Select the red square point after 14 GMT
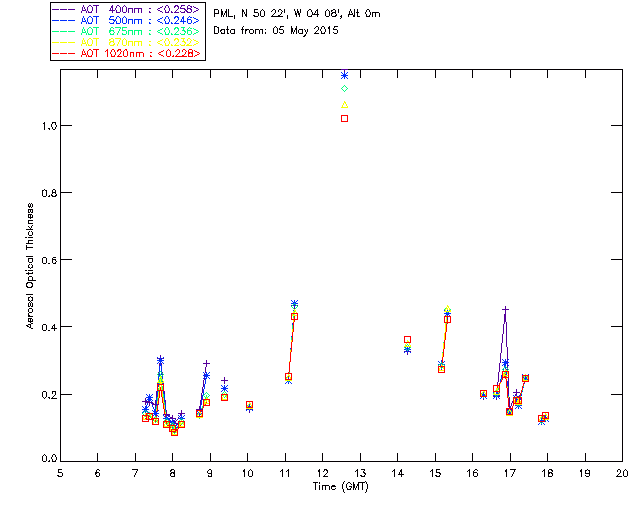 tap(407, 340)
